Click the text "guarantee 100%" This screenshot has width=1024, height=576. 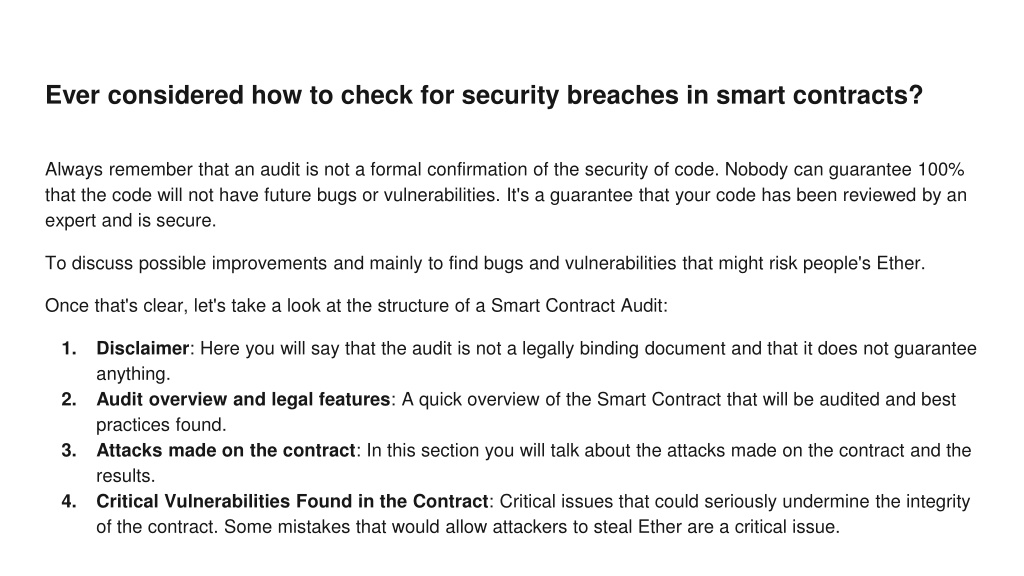click(896, 170)
